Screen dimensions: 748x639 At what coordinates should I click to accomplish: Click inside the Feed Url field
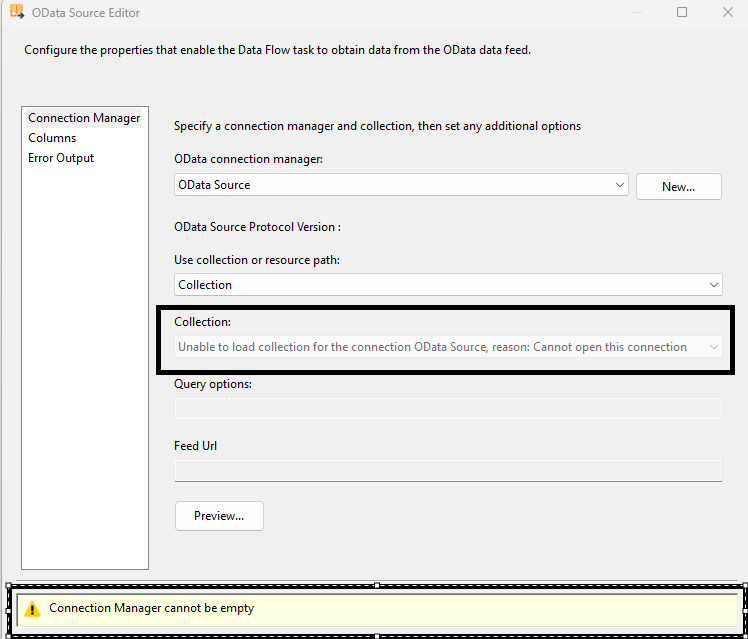[x=448, y=470]
